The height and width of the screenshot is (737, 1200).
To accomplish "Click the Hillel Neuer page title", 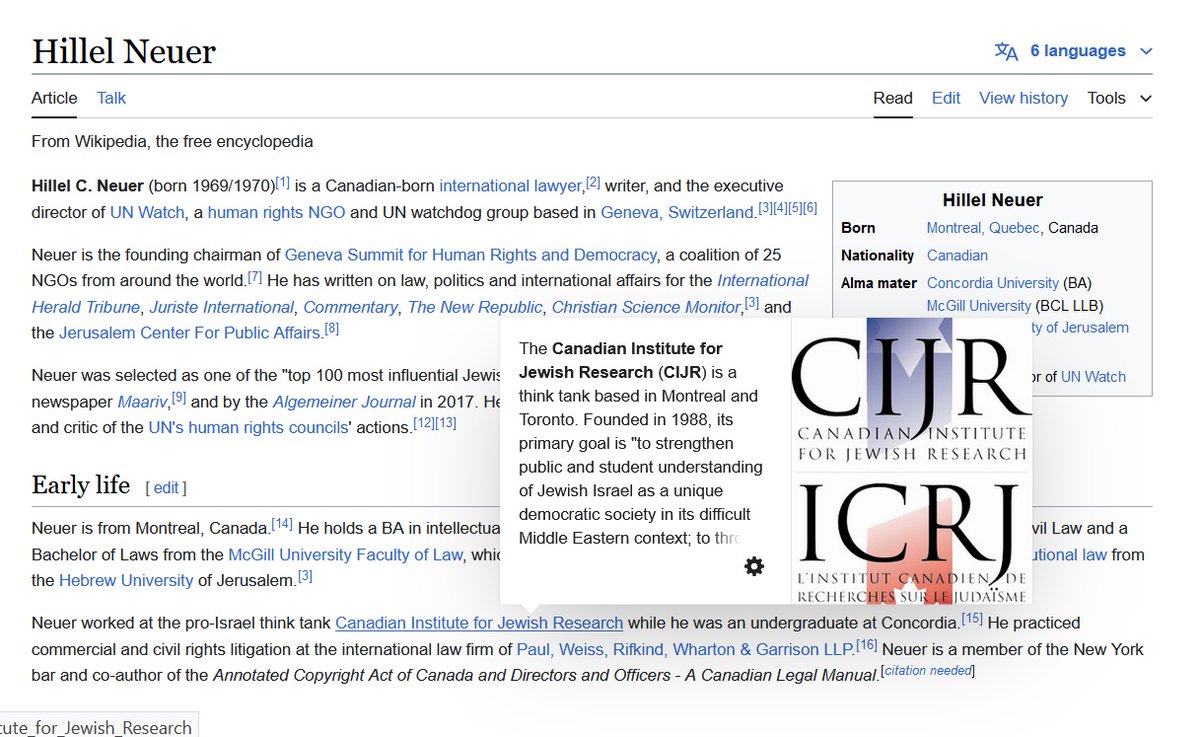I will coord(124,52).
